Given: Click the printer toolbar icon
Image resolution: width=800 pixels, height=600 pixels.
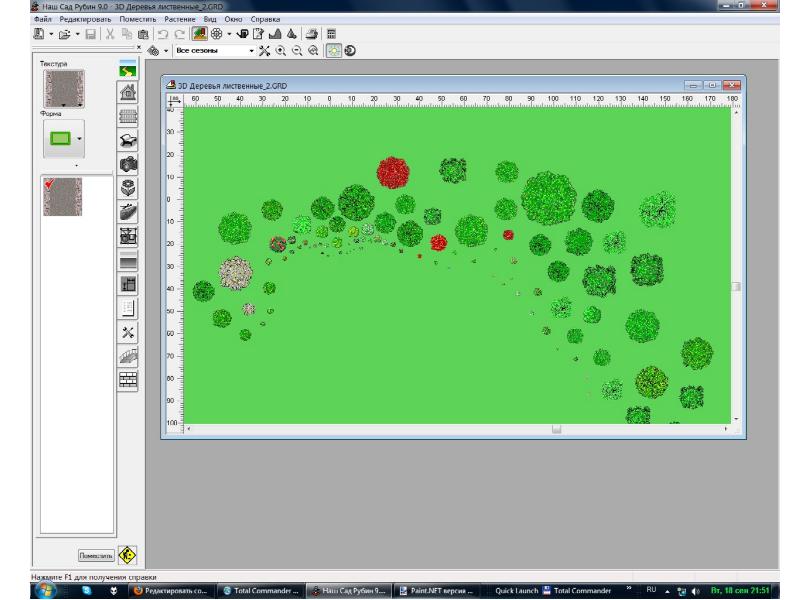Looking at the screenshot, I should [311, 34].
